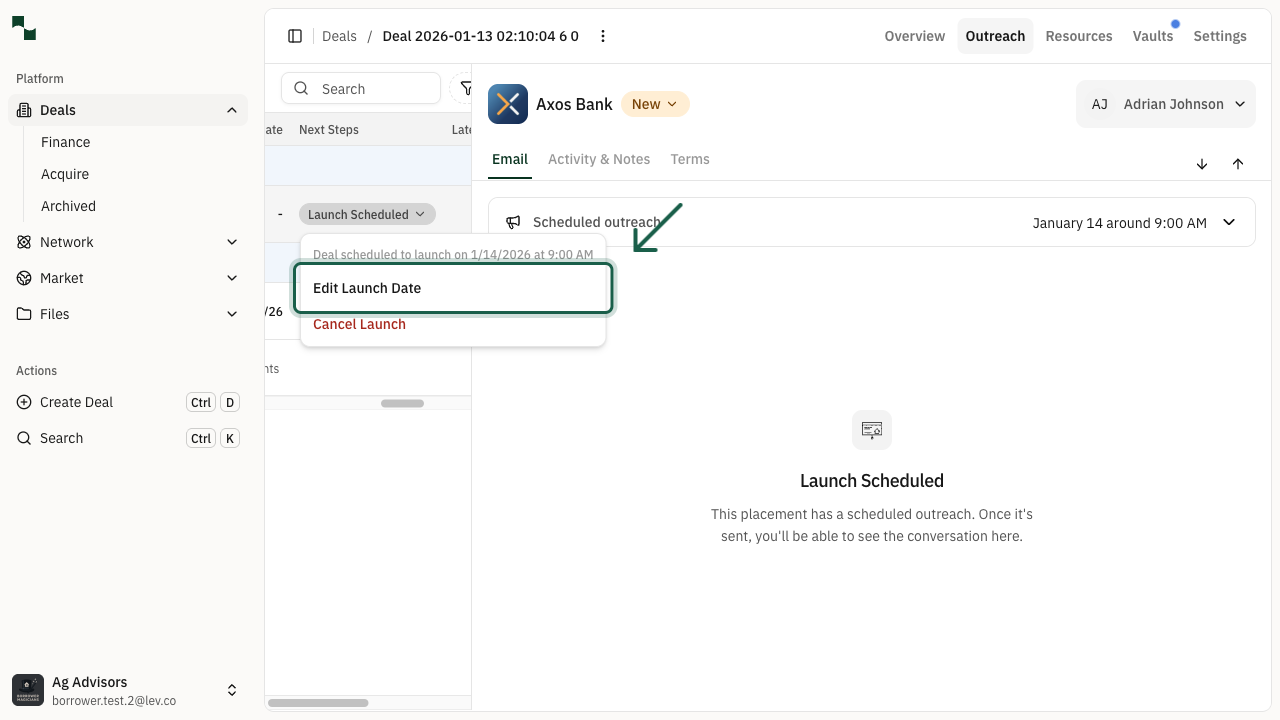1280x720 pixels.
Task: Click Cancel Launch in the open menu
Action: 359,324
